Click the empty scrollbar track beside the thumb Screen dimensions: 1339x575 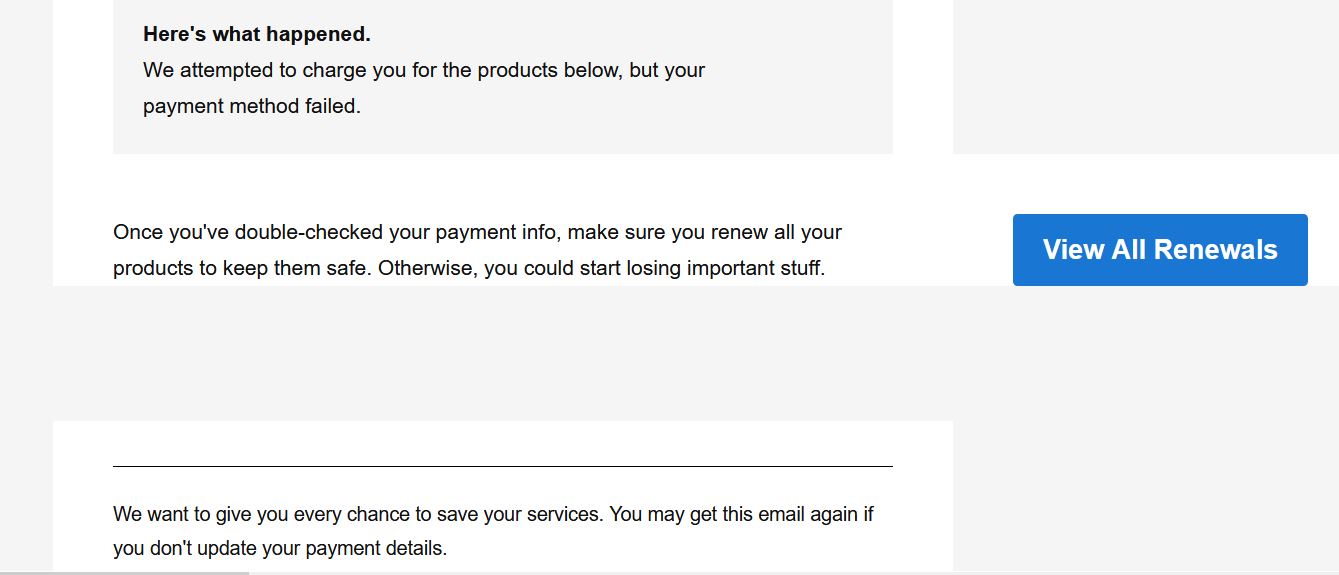click(794, 573)
